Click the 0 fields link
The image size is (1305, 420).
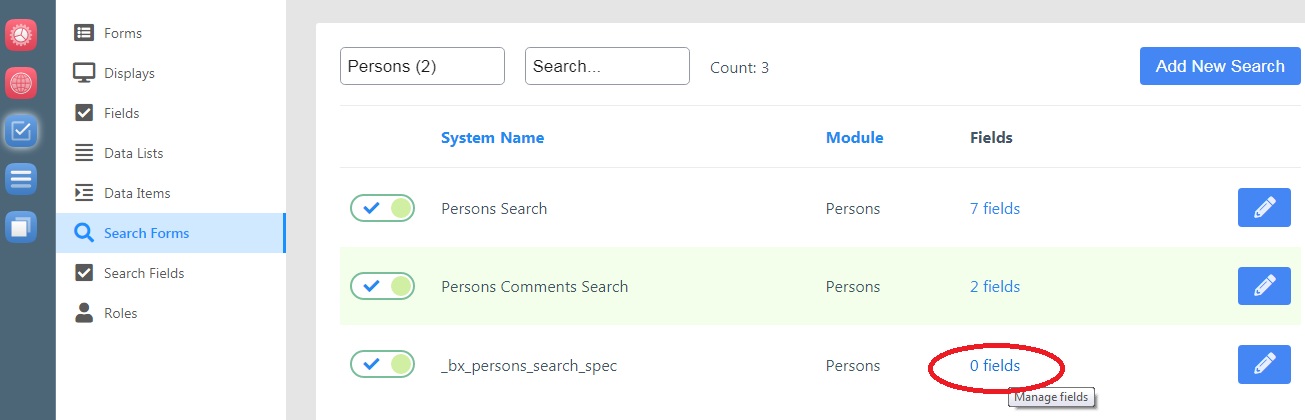coord(994,365)
